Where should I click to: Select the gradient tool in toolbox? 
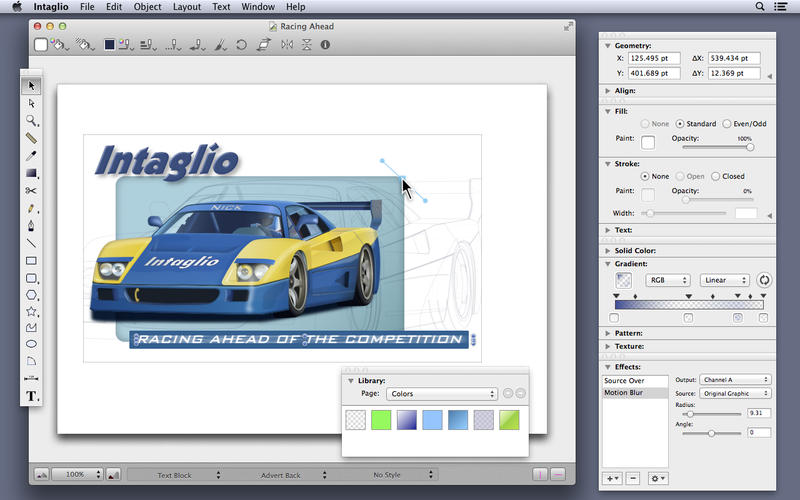31,173
